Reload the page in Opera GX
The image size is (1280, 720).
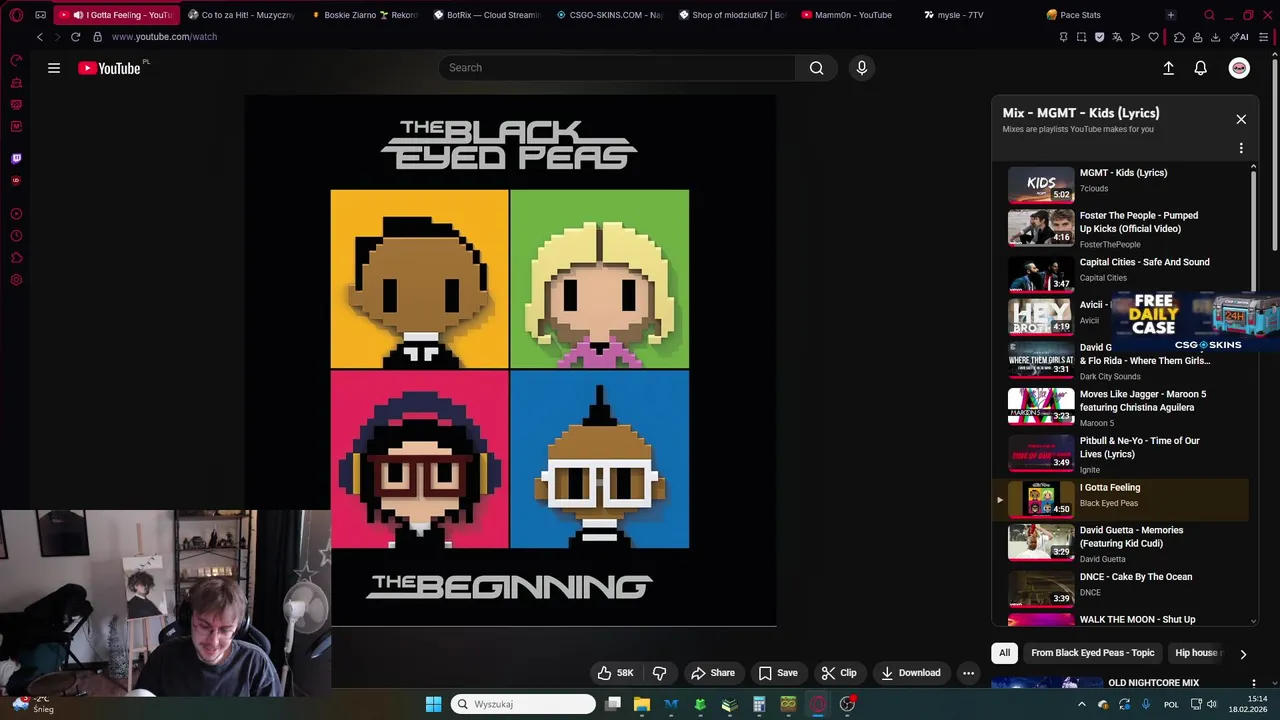click(75, 37)
